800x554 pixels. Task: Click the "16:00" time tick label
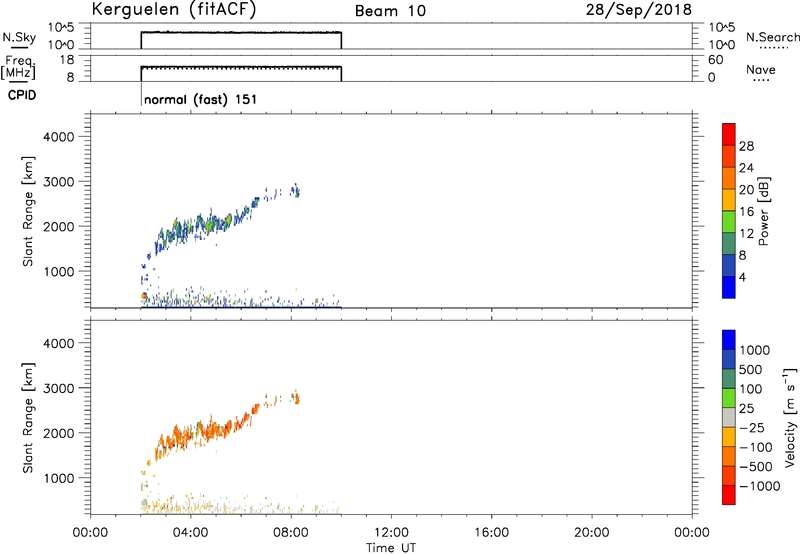(x=491, y=533)
